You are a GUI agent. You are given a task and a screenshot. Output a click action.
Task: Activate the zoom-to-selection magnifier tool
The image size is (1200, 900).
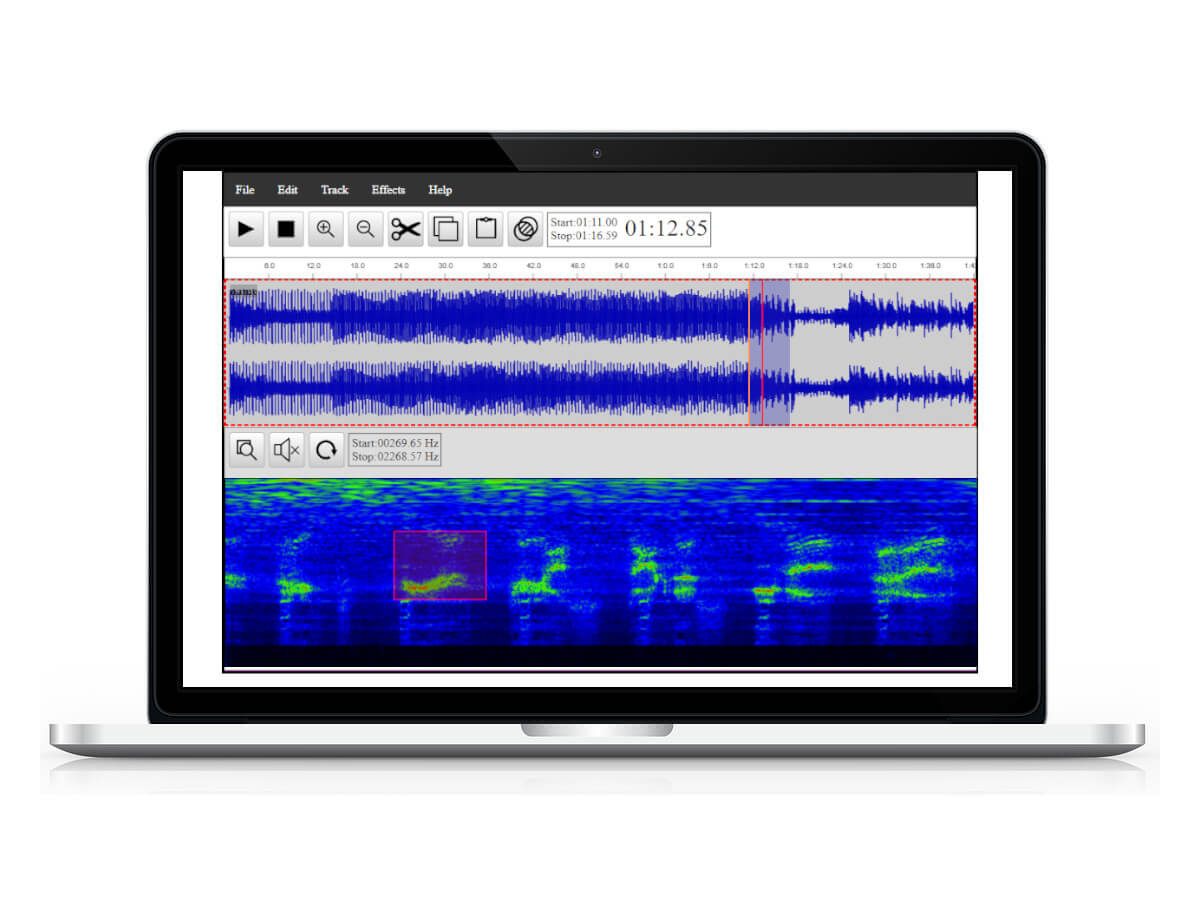(x=246, y=449)
